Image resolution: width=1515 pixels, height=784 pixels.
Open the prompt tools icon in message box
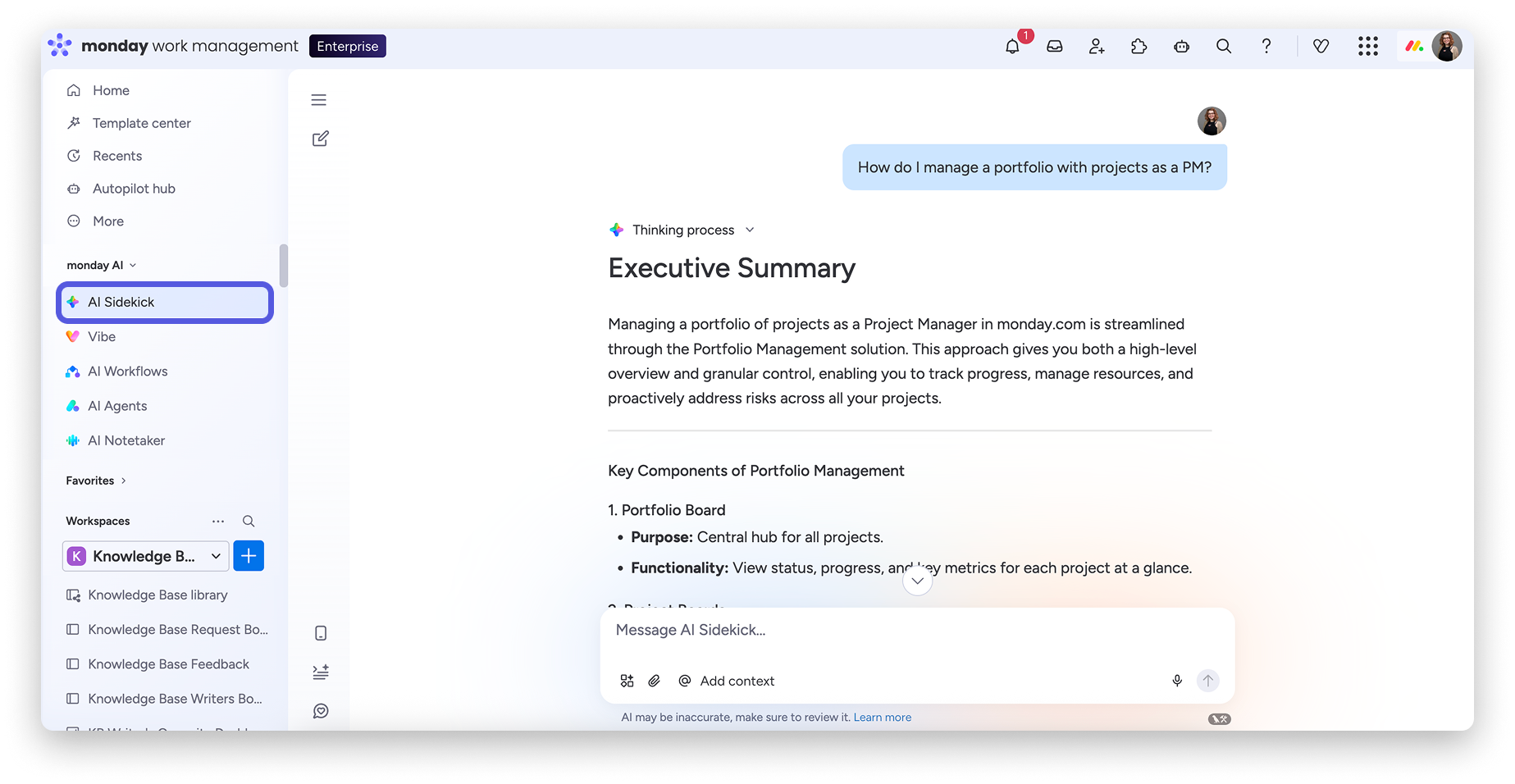[x=627, y=681]
